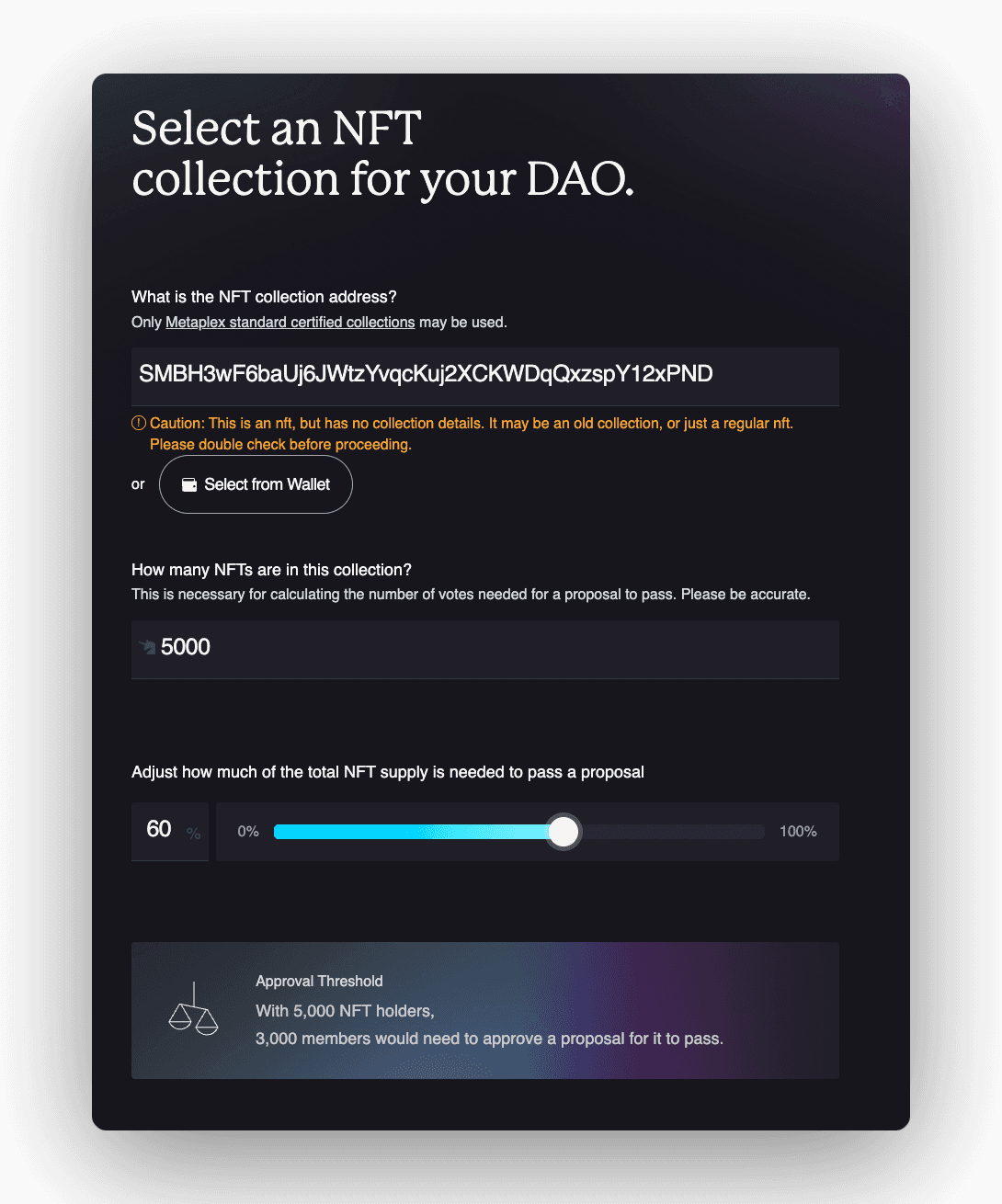This screenshot has width=1002, height=1204.
Task: Click the orange caution warning icon
Action: click(x=139, y=423)
